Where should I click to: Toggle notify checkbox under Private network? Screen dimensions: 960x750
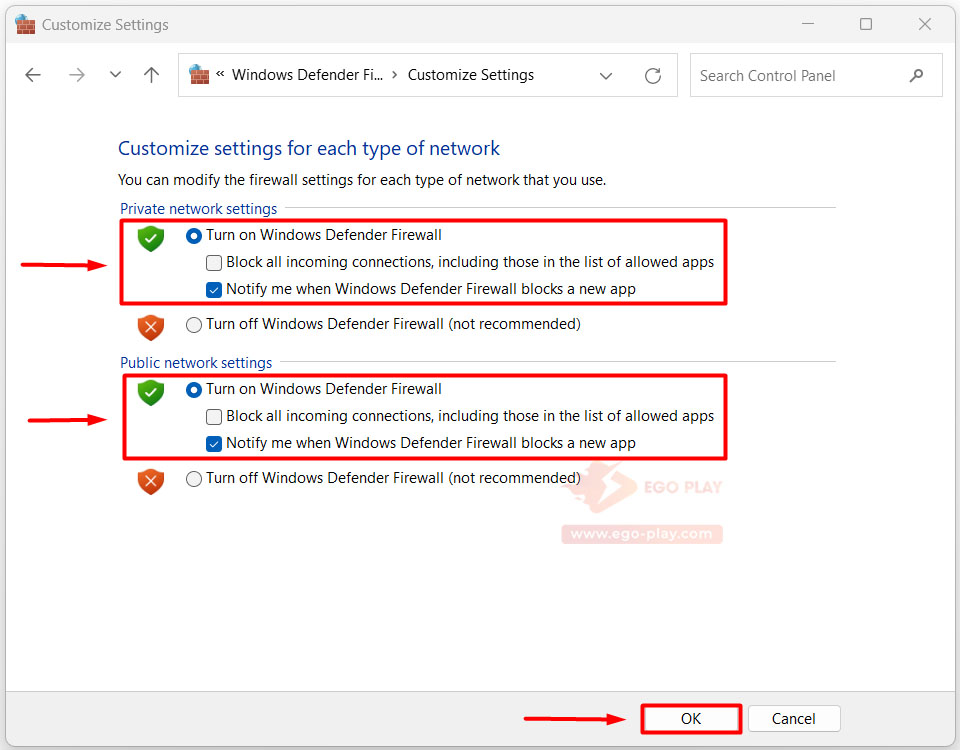pos(214,290)
